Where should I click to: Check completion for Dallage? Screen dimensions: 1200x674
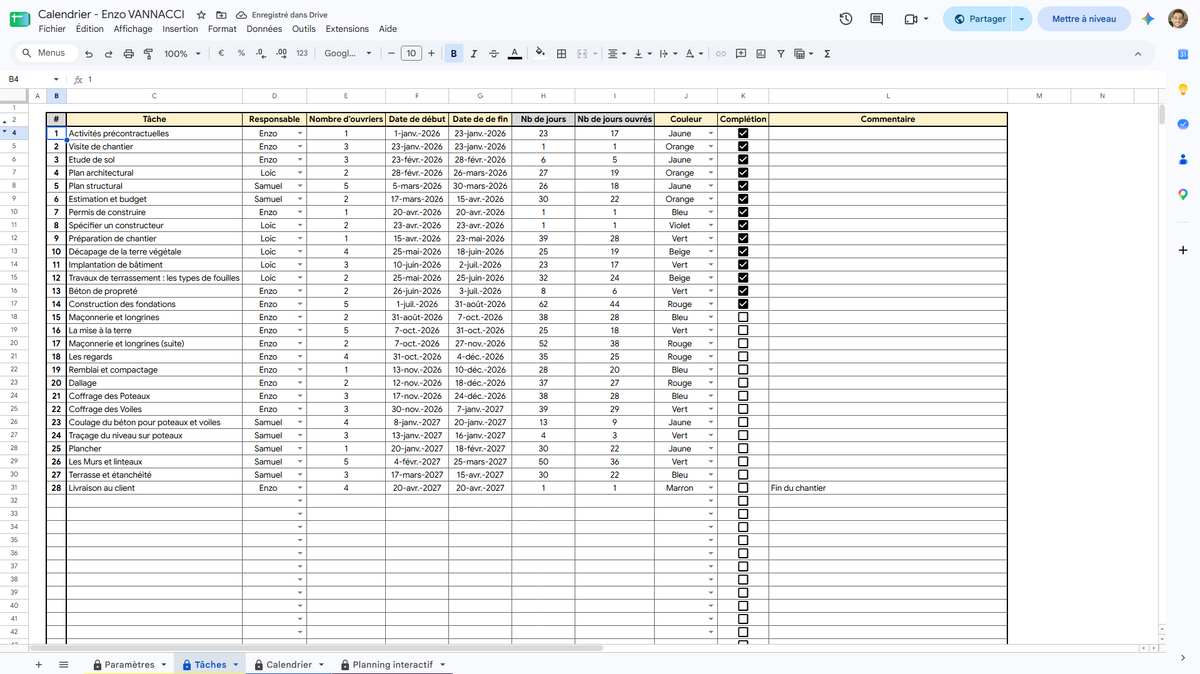tap(743, 383)
